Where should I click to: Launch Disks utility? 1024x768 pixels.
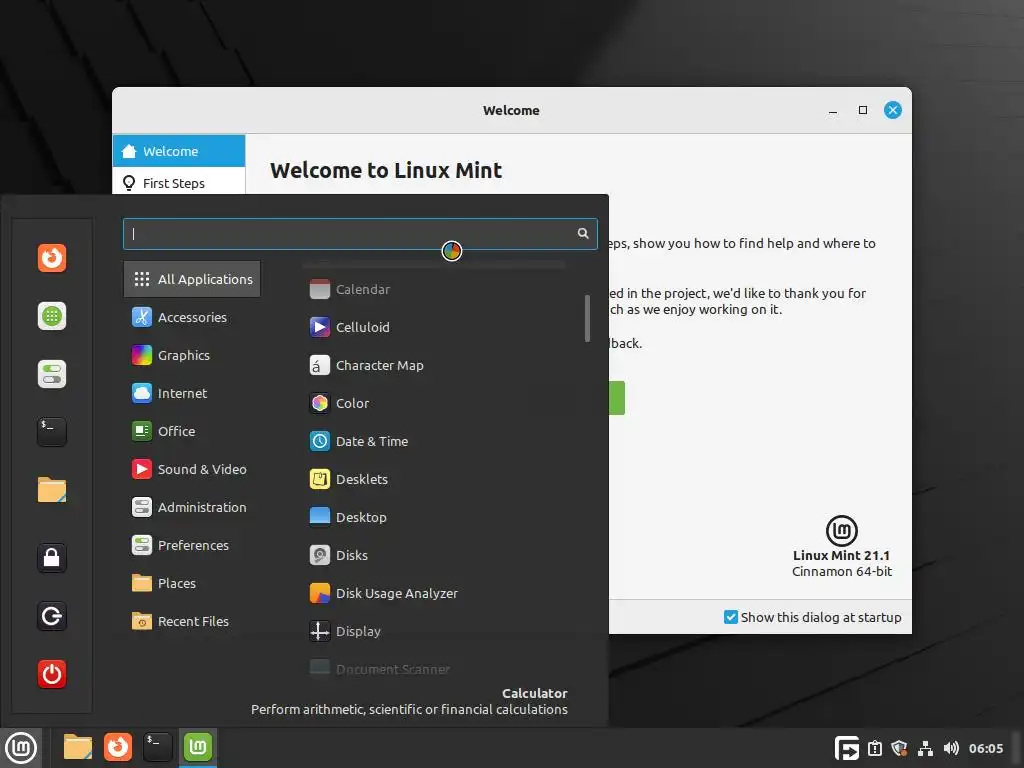(434, 555)
